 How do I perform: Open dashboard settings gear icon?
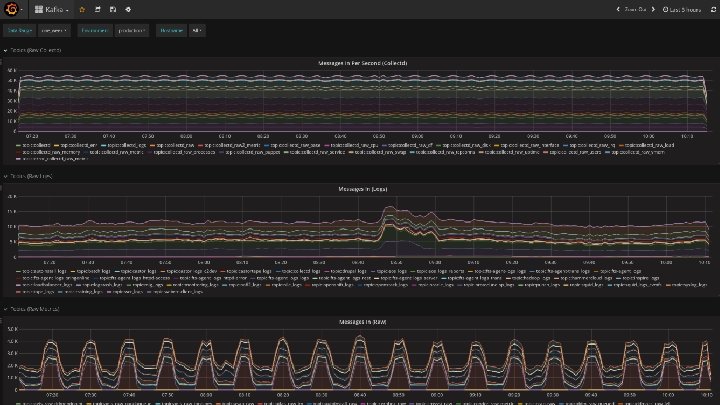point(128,9)
